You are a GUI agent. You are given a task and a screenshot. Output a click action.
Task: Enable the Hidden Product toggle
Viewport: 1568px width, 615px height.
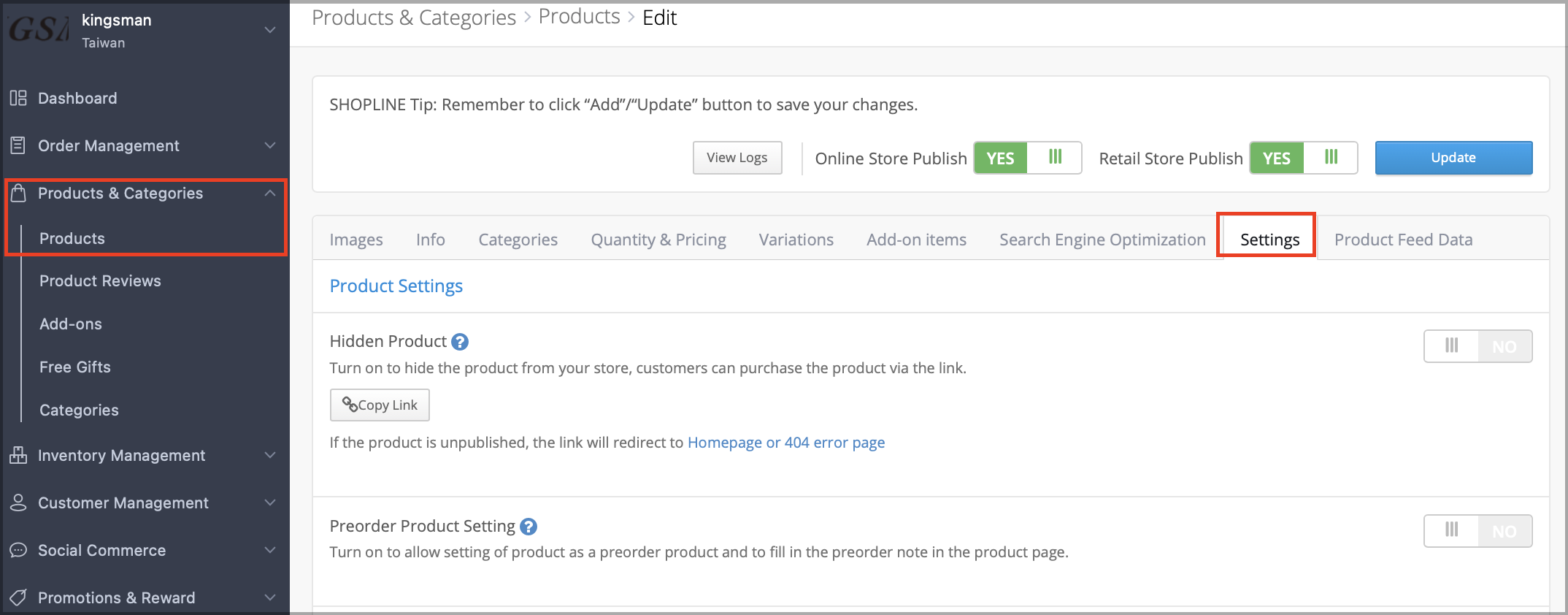click(1477, 346)
